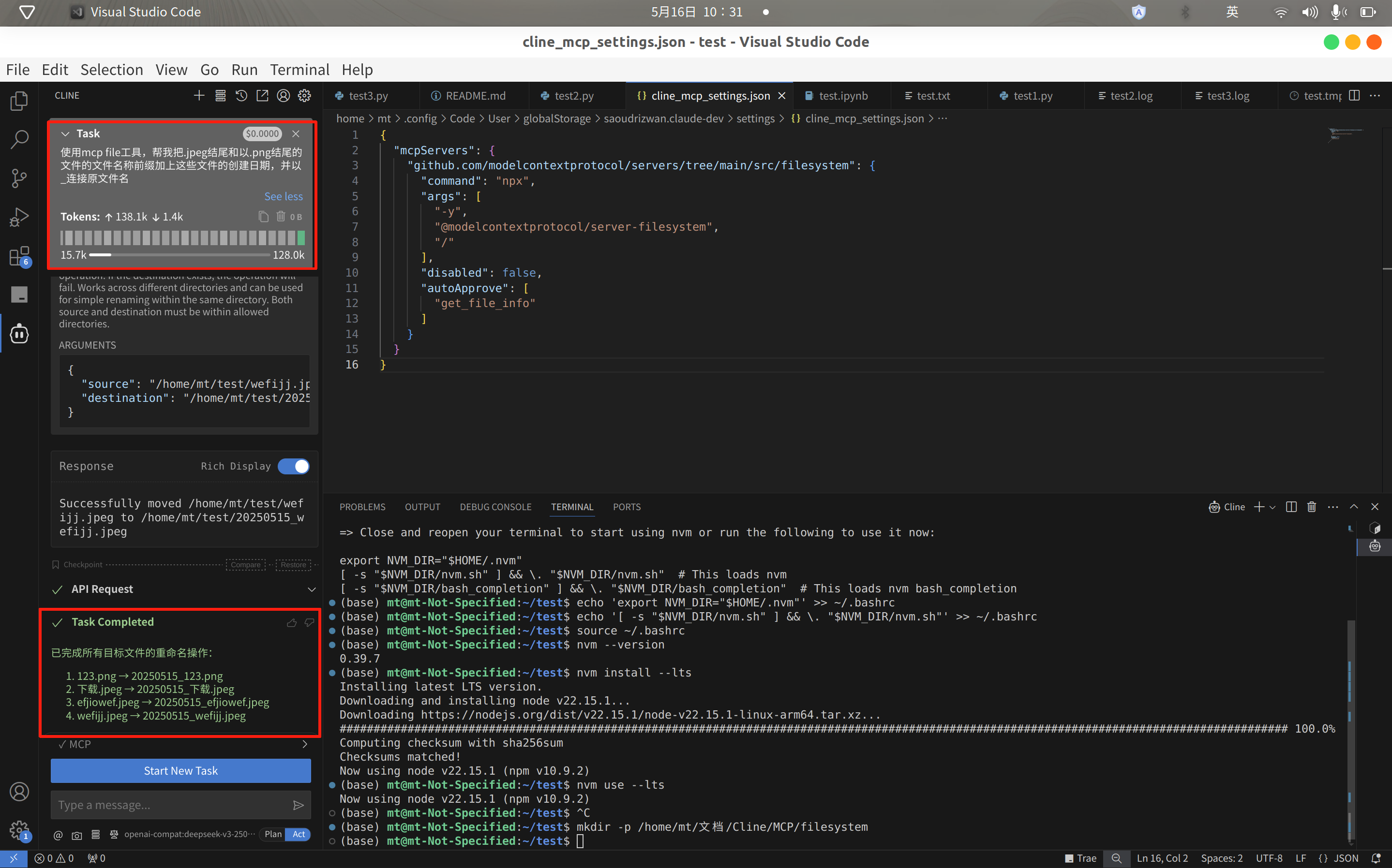Switch to the test2.py editor tab

(x=573, y=96)
